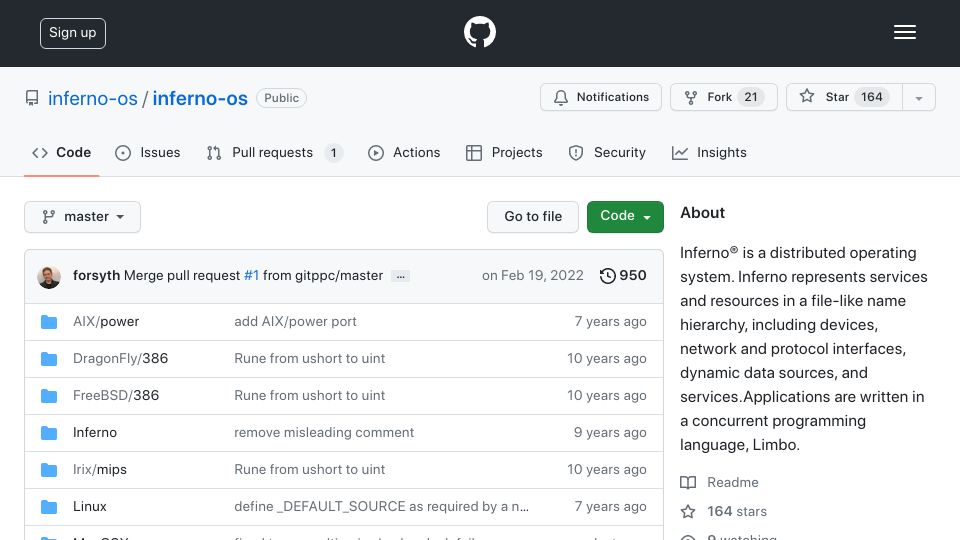Click the bell icon in Notifications
Image resolution: width=960 pixels, height=540 pixels.
(561, 97)
